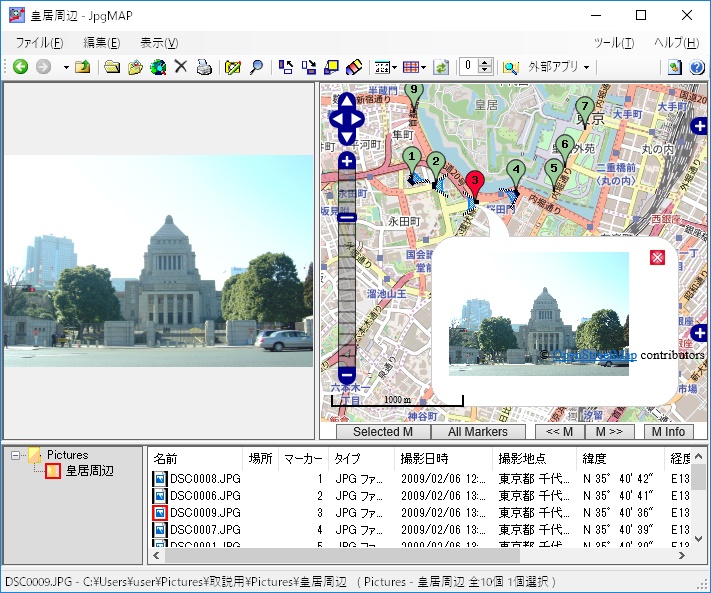The width and height of the screenshot is (711, 593).
Task: Click the green refresh icon
Action: (441, 67)
